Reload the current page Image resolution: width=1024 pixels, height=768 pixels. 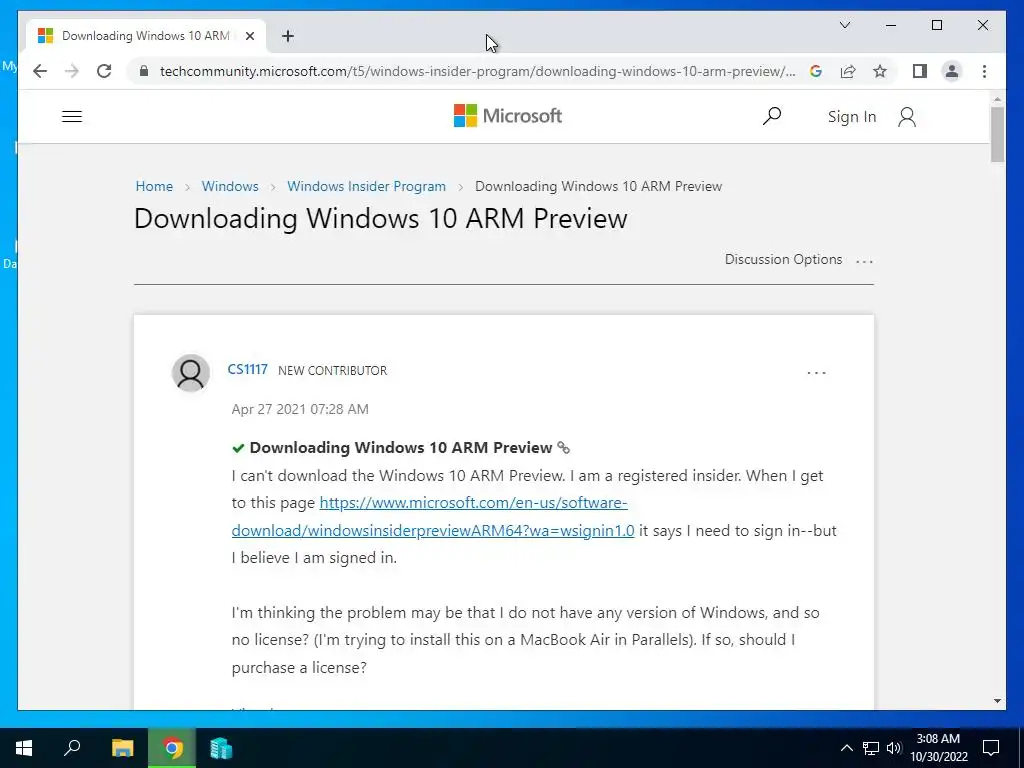[104, 71]
